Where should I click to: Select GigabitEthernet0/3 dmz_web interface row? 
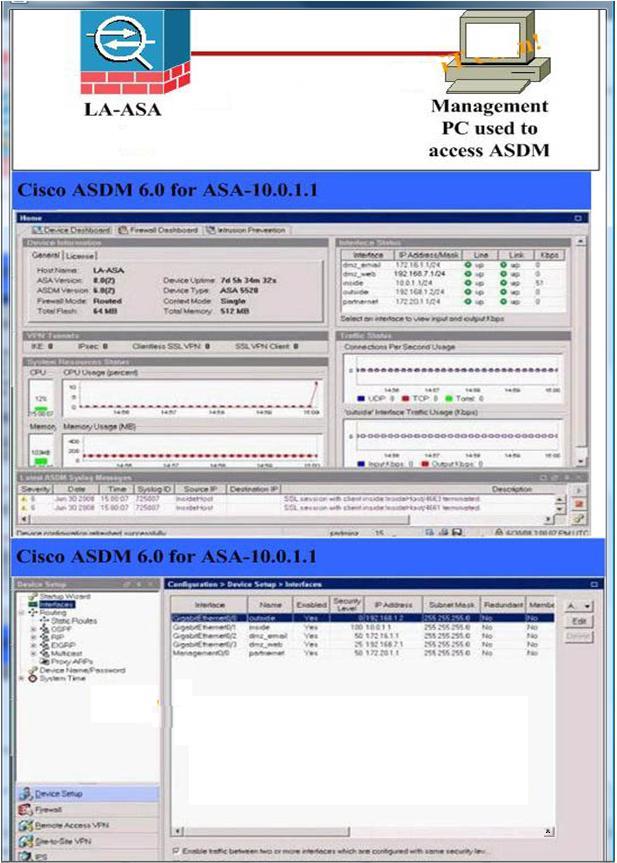362,644
